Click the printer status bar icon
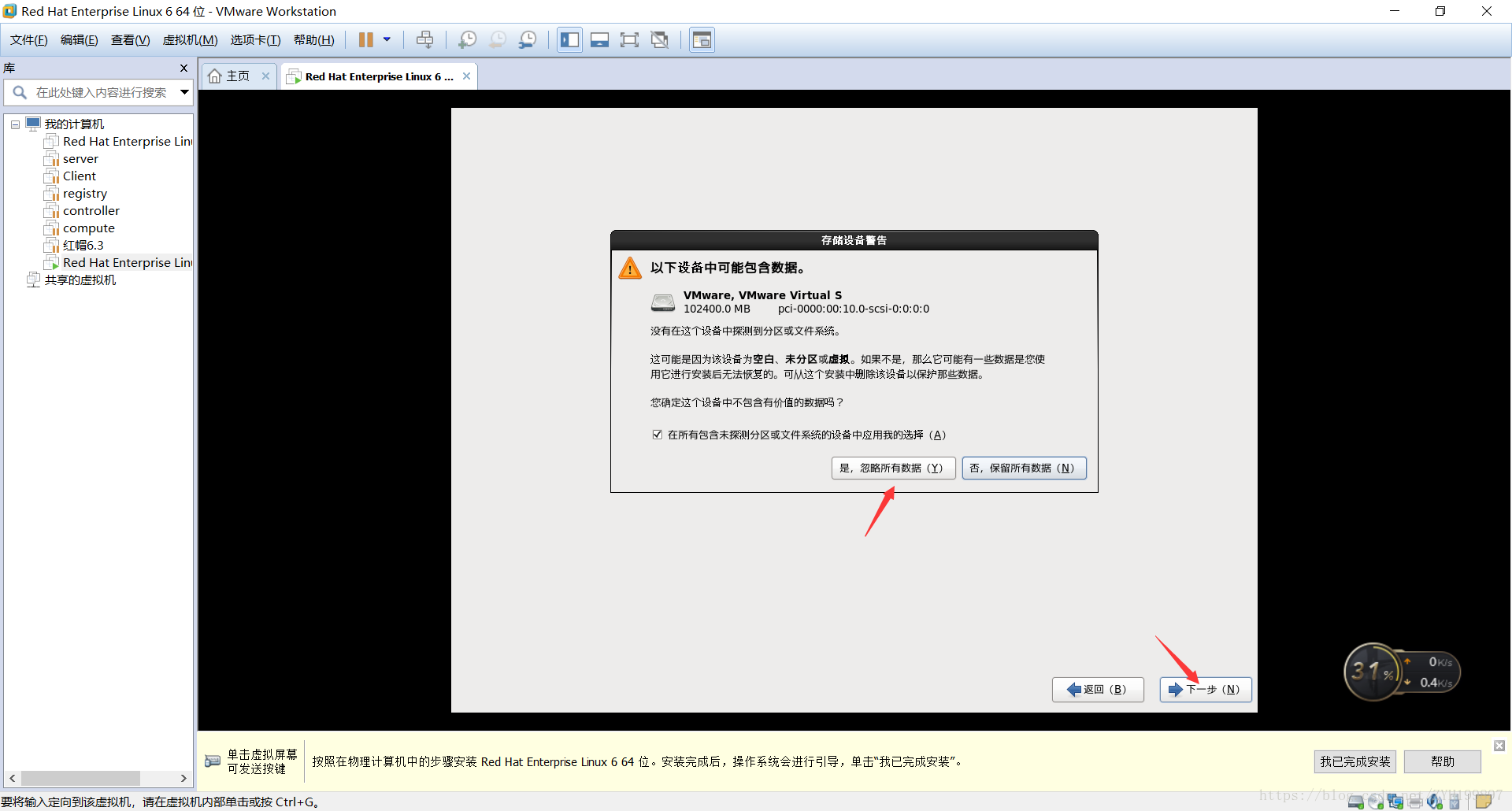The image size is (1512, 811). (x=1415, y=802)
